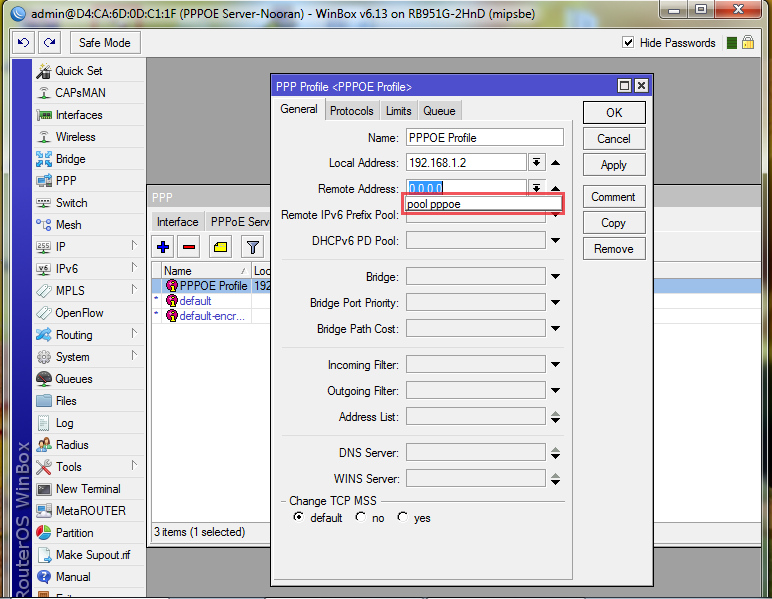The height and width of the screenshot is (599, 772).
Task: Click the yellow Comment note icon
Action: pyautogui.click(x=220, y=247)
